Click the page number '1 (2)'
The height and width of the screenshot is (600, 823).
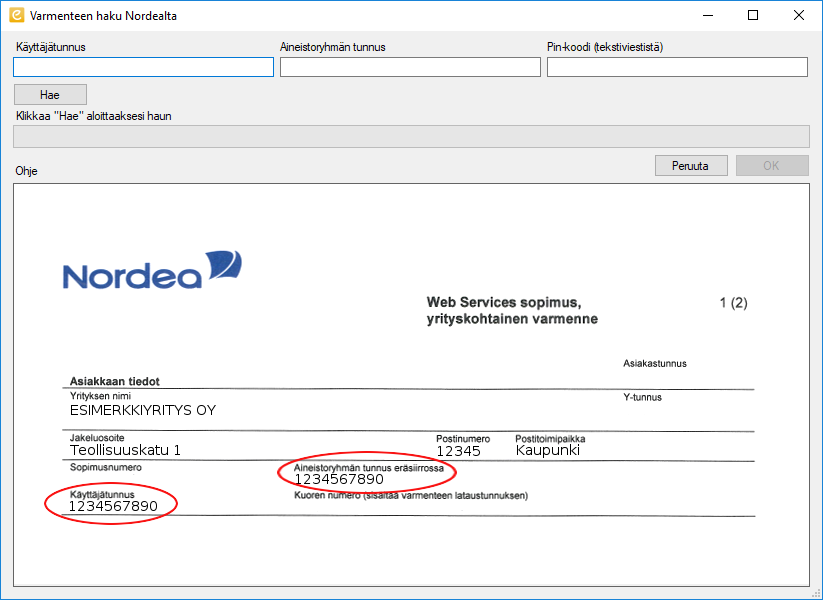pyautogui.click(x=734, y=303)
